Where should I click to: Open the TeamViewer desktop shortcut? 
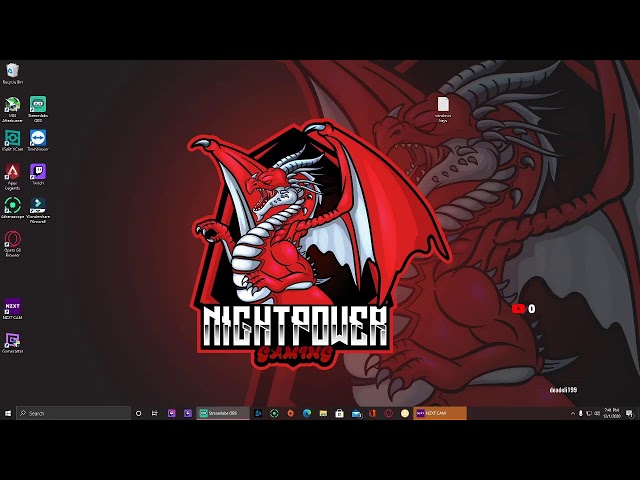click(x=38, y=141)
